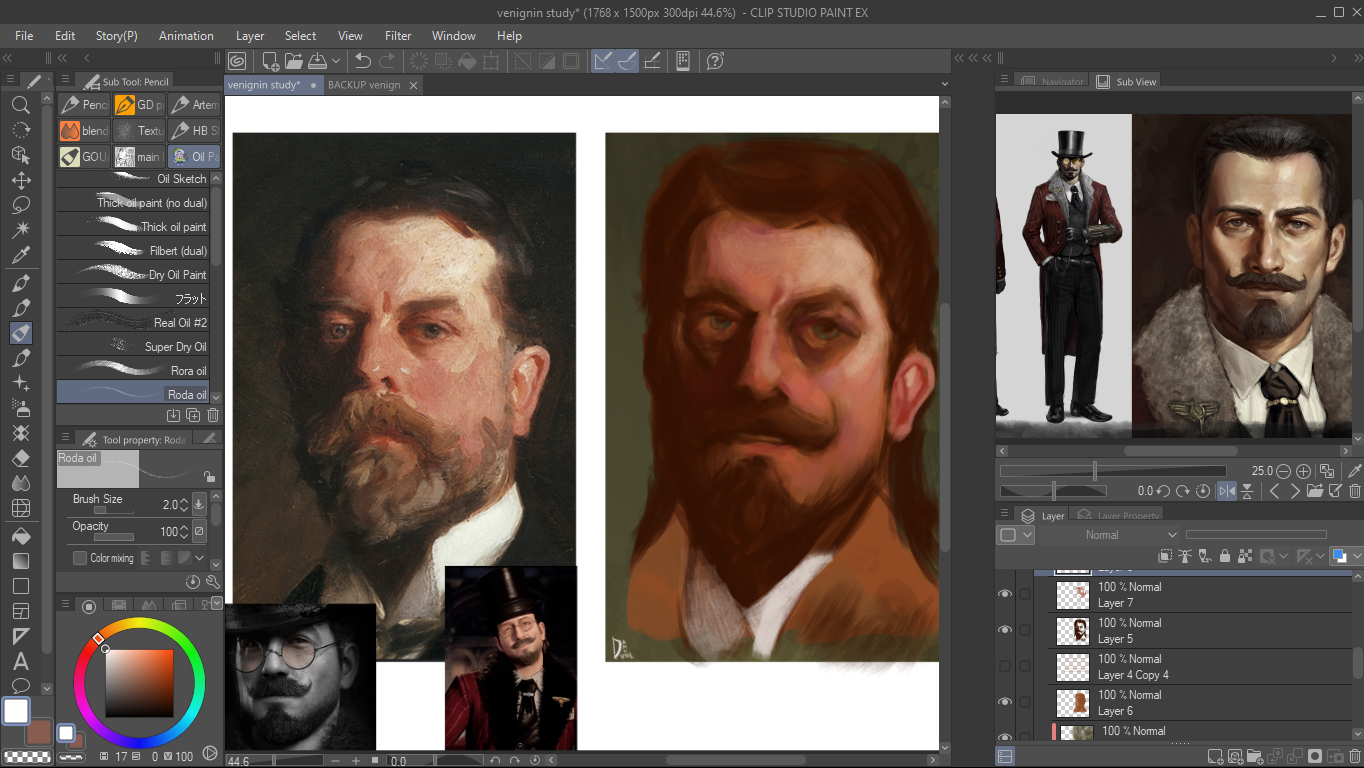Screen dimensions: 1364x768
Task: Hide Layer 7 using its eye icon
Action: tap(1005, 594)
